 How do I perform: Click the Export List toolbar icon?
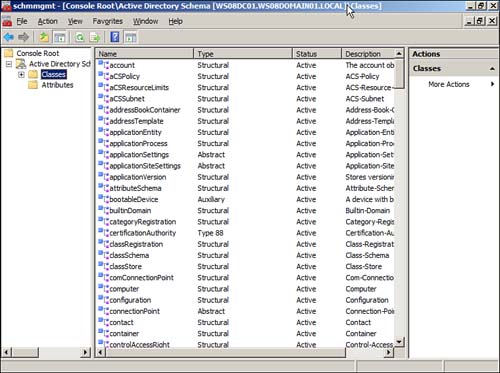pos(95,37)
